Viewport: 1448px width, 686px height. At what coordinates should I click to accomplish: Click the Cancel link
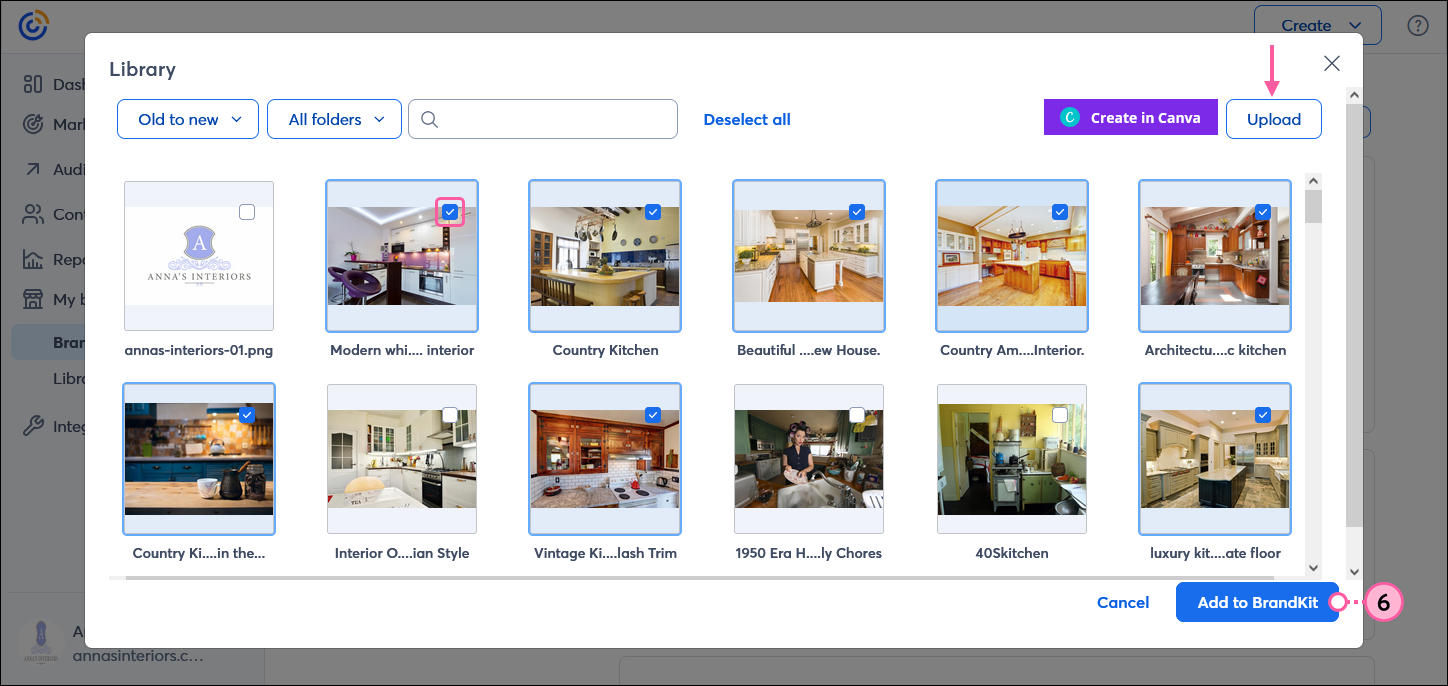1123,602
